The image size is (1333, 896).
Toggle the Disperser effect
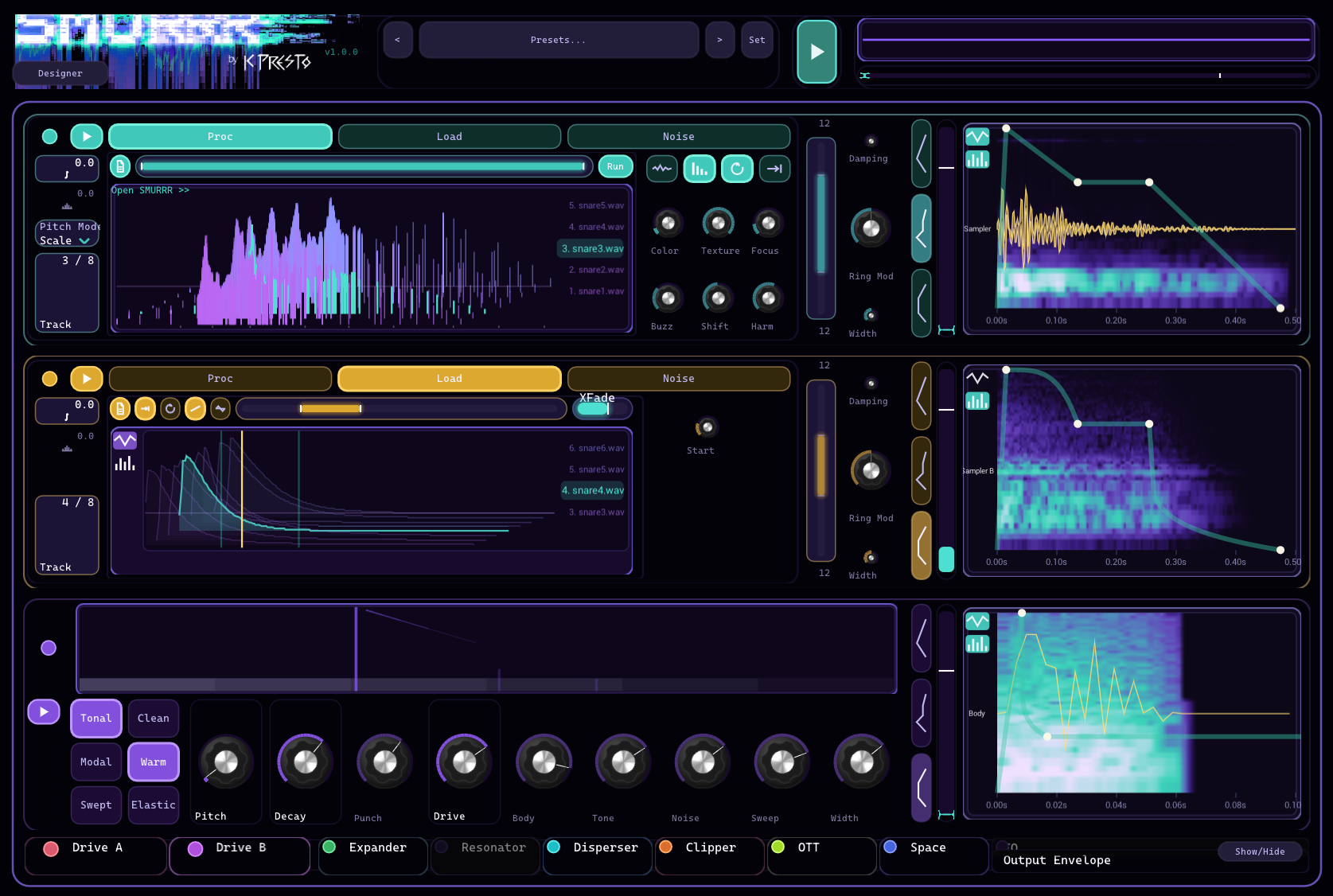coord(554,847)
